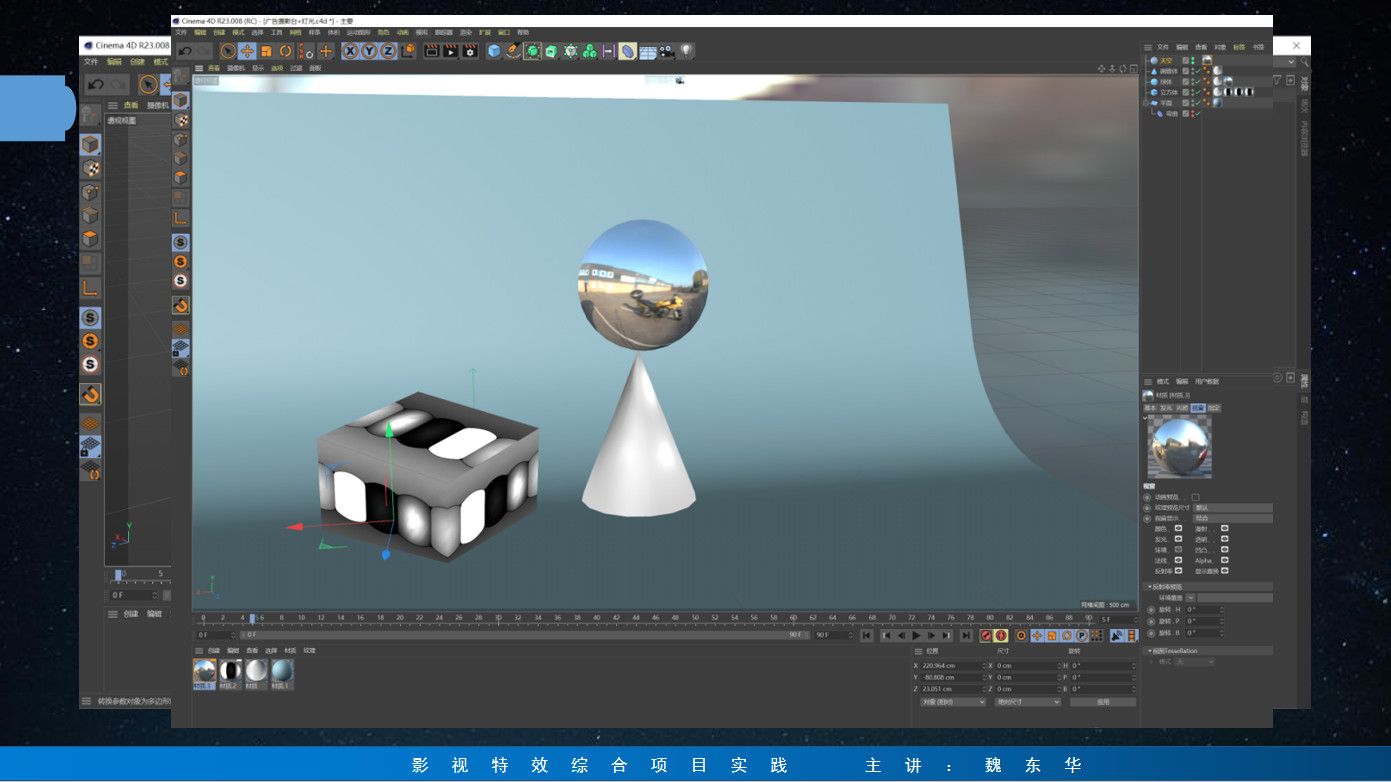Select the Move tool in top toolbar
Viewport: 1391px width, 782px height.
247,51
